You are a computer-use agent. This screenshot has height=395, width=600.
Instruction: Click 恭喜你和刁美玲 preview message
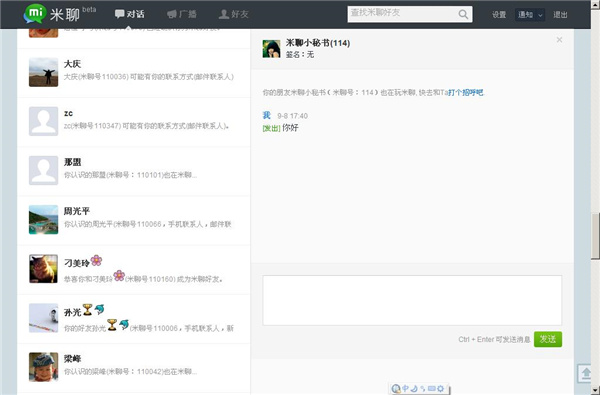(x=143, y=278)
